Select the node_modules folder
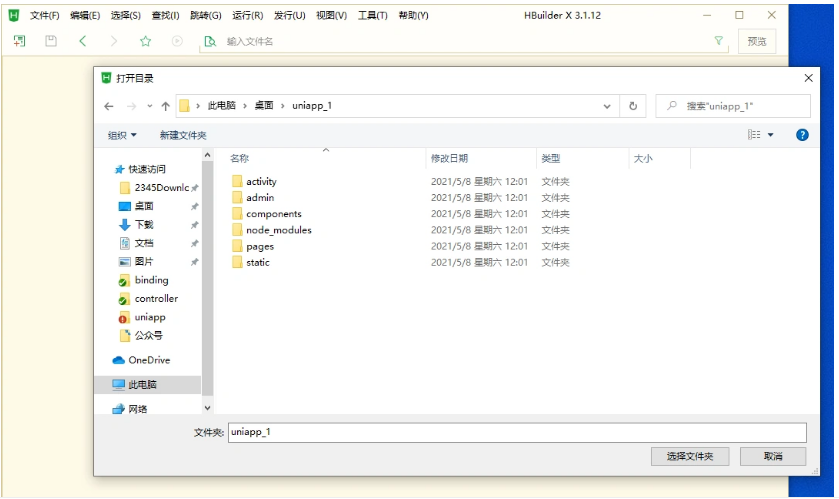The width and height of the screenshot is (839, 499). click(278, 230)
